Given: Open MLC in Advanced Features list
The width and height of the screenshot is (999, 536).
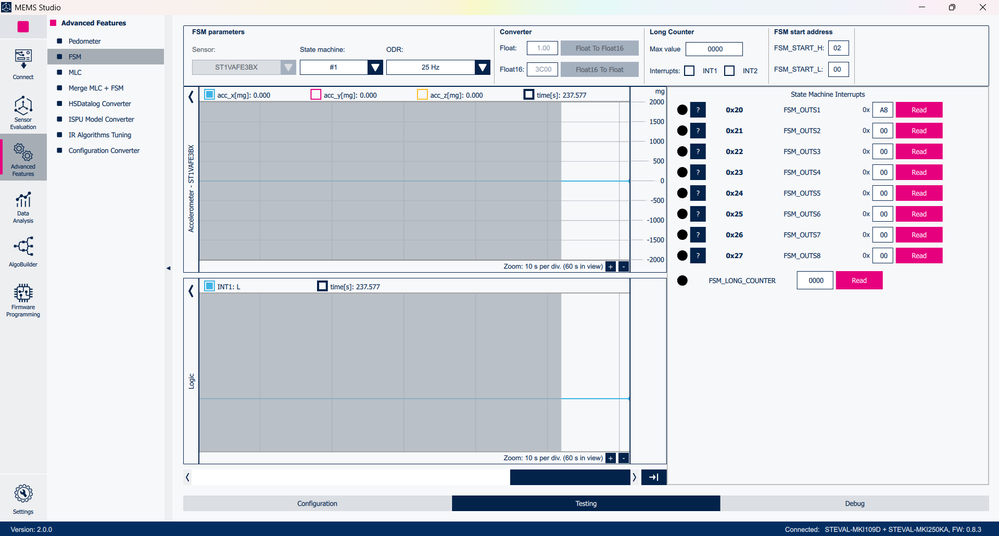Looking at the screenshot, I should click(x=75, y=72).
